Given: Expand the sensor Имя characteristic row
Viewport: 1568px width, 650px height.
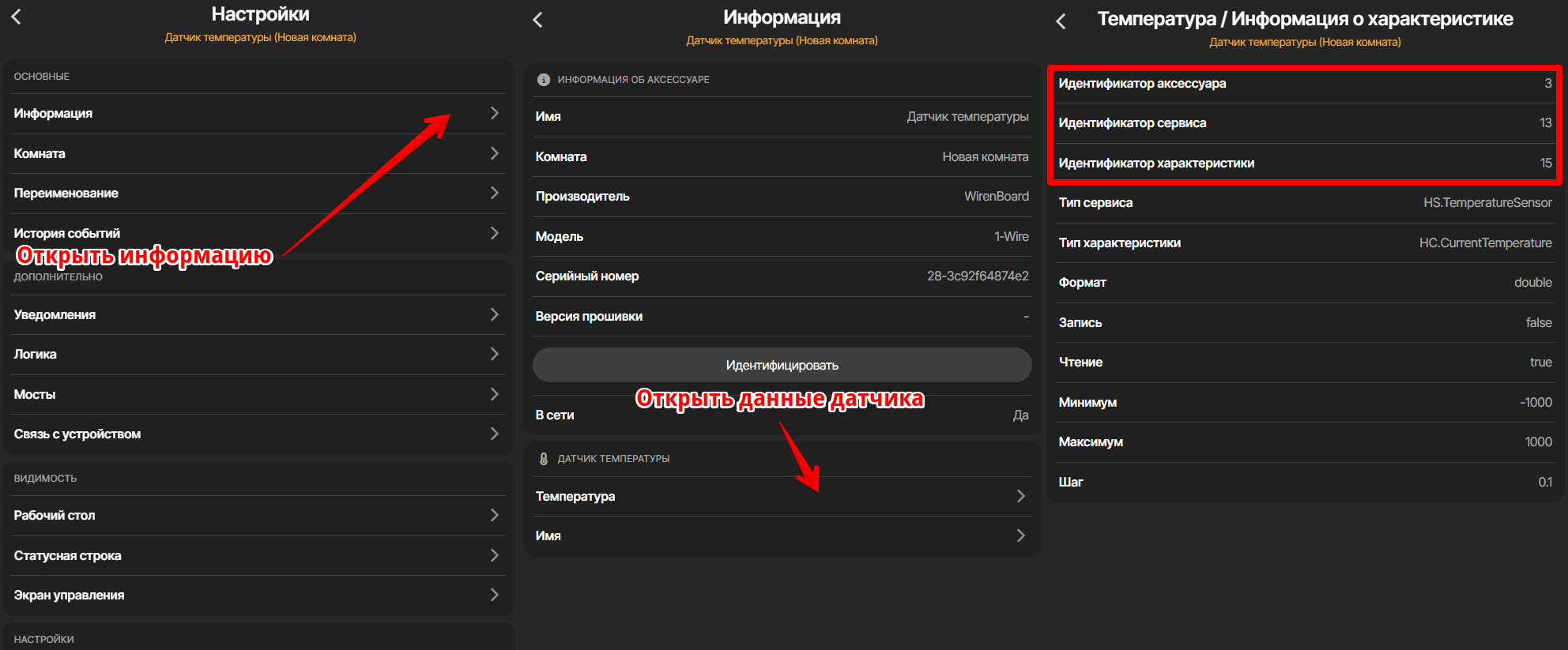Looking at the screenshot, I should pyautogui.click(x=781, y=535).
